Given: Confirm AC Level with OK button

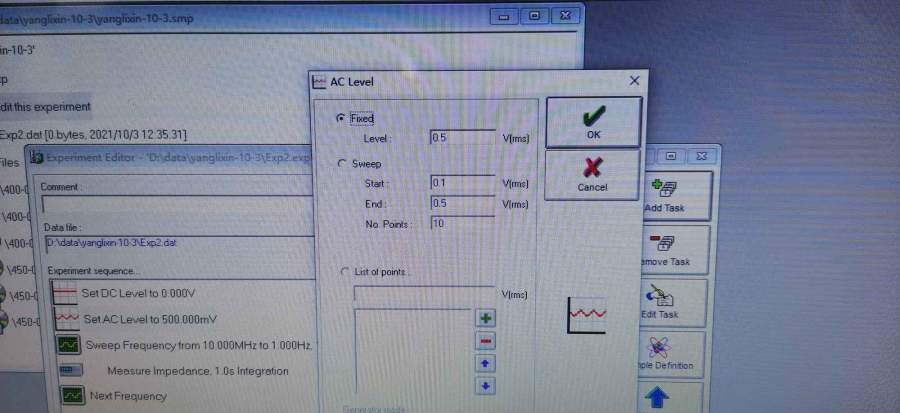Looking at the screenshot, I should (x=593, y=122).
